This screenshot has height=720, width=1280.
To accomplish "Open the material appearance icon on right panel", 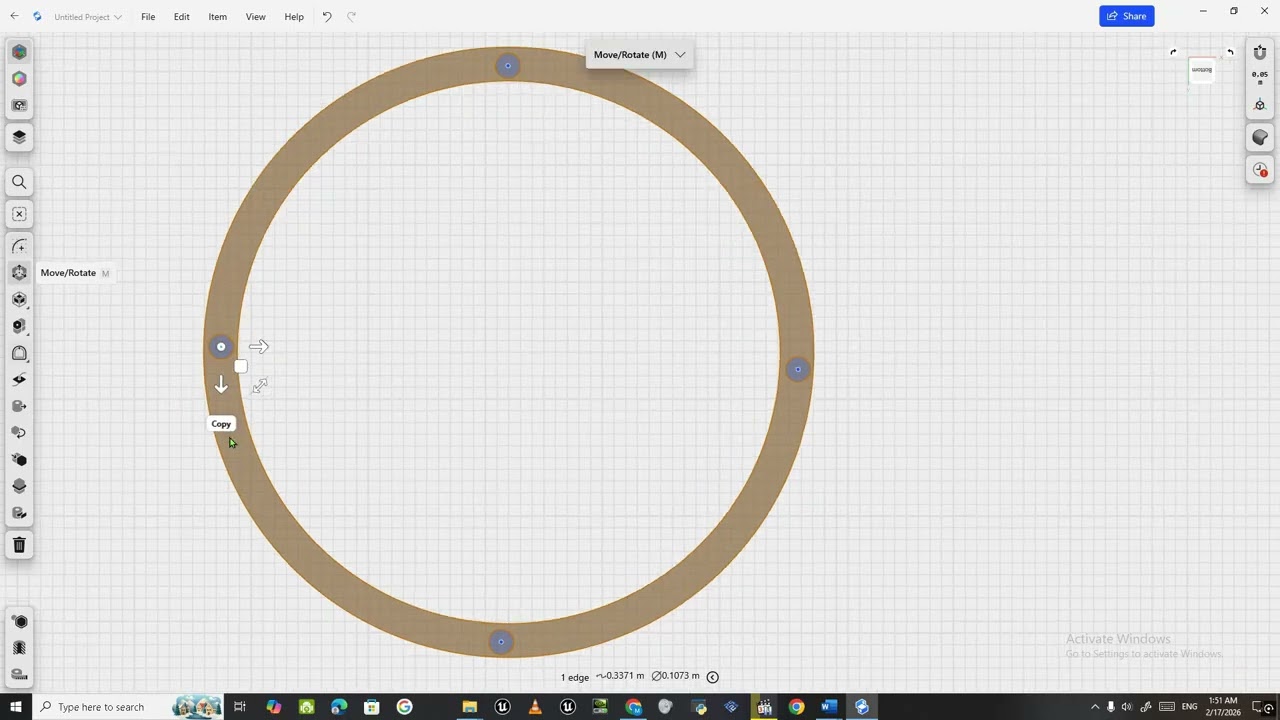I will [x=1260, y=138].
